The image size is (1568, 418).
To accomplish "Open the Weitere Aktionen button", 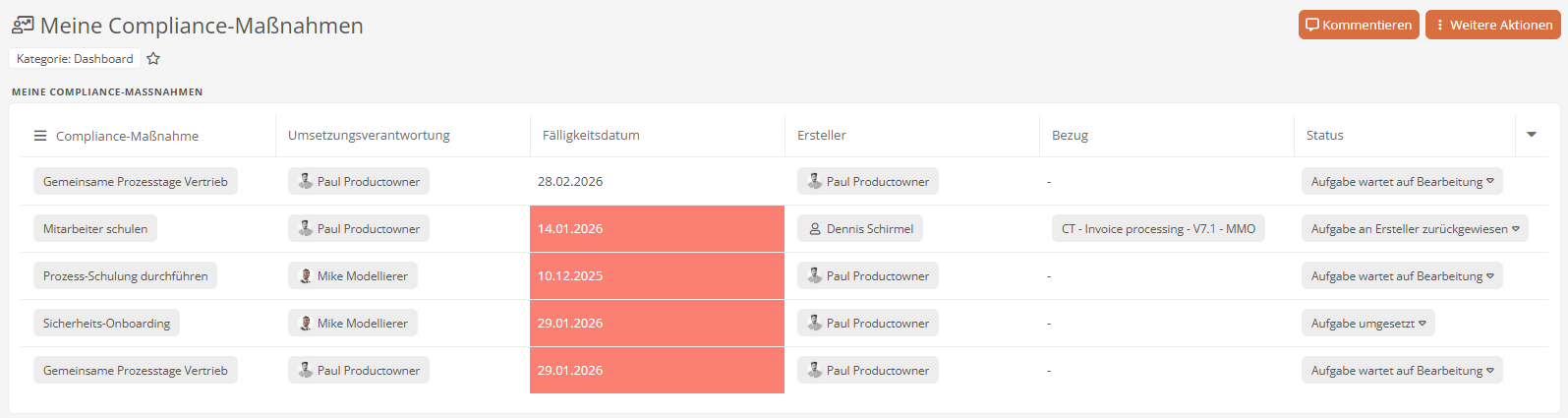I will point(1492,26).
